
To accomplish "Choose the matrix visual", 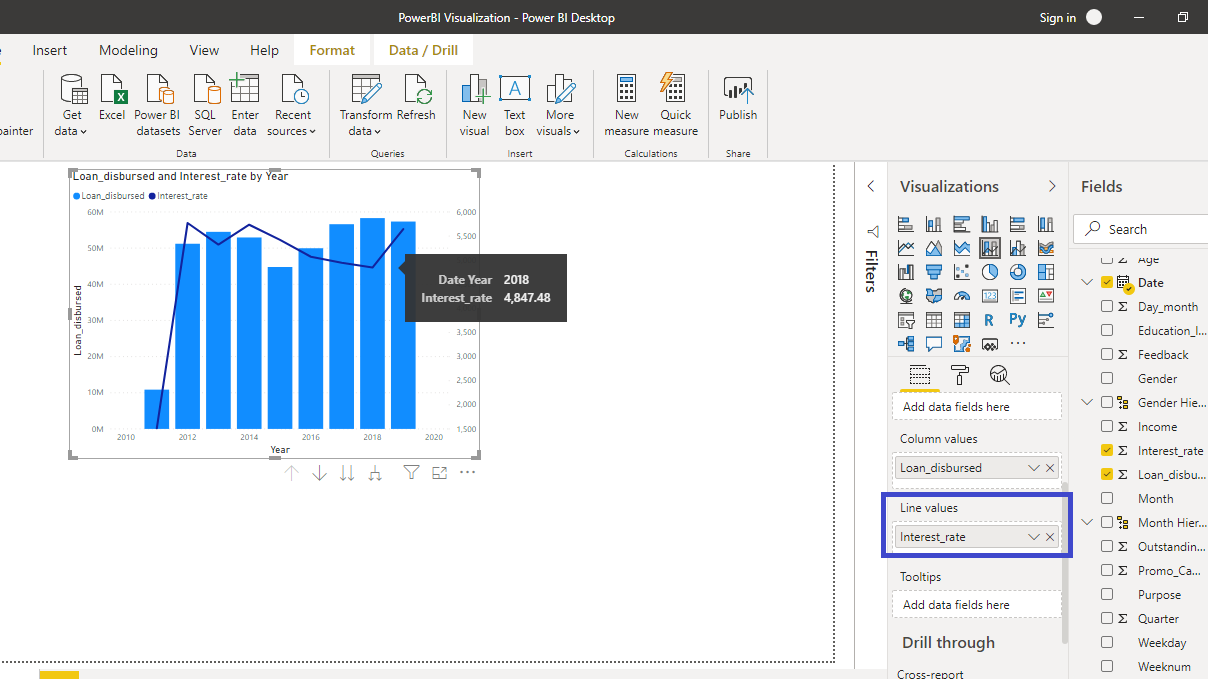I will [x=962, y=320].
